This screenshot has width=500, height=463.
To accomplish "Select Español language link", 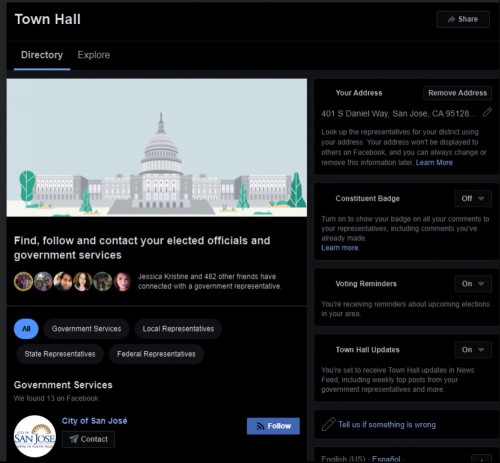I will pyautogui.click(x=386, y=459).
